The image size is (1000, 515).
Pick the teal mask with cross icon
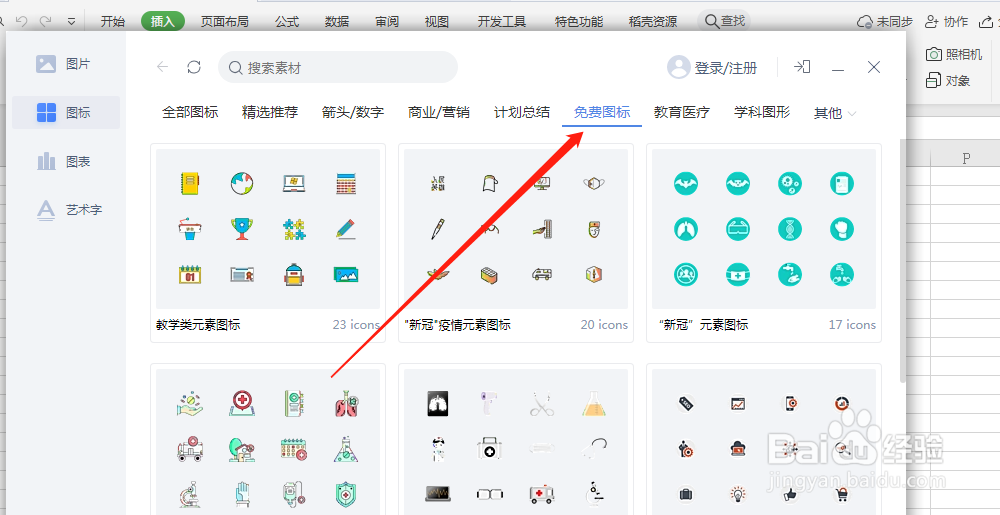[x=738, y=274]
